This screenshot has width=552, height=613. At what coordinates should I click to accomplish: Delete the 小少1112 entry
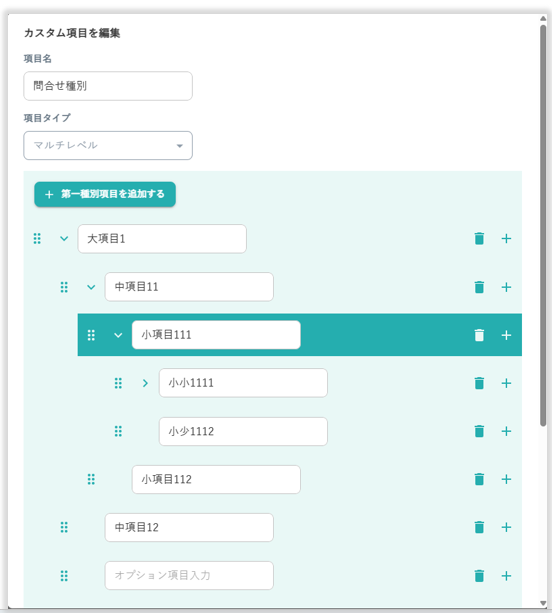pos(479,431)
